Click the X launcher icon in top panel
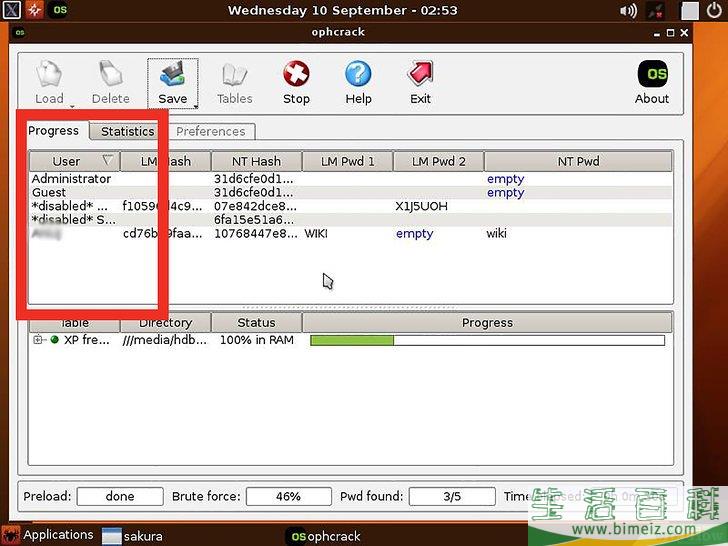The image size is (728, 546). pos(11,10)
